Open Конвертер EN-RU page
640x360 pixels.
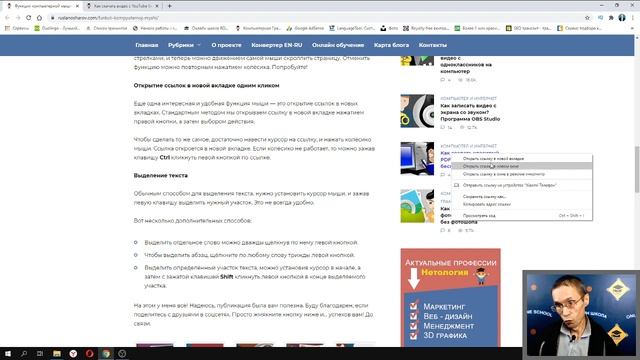[x=277, y=45]
